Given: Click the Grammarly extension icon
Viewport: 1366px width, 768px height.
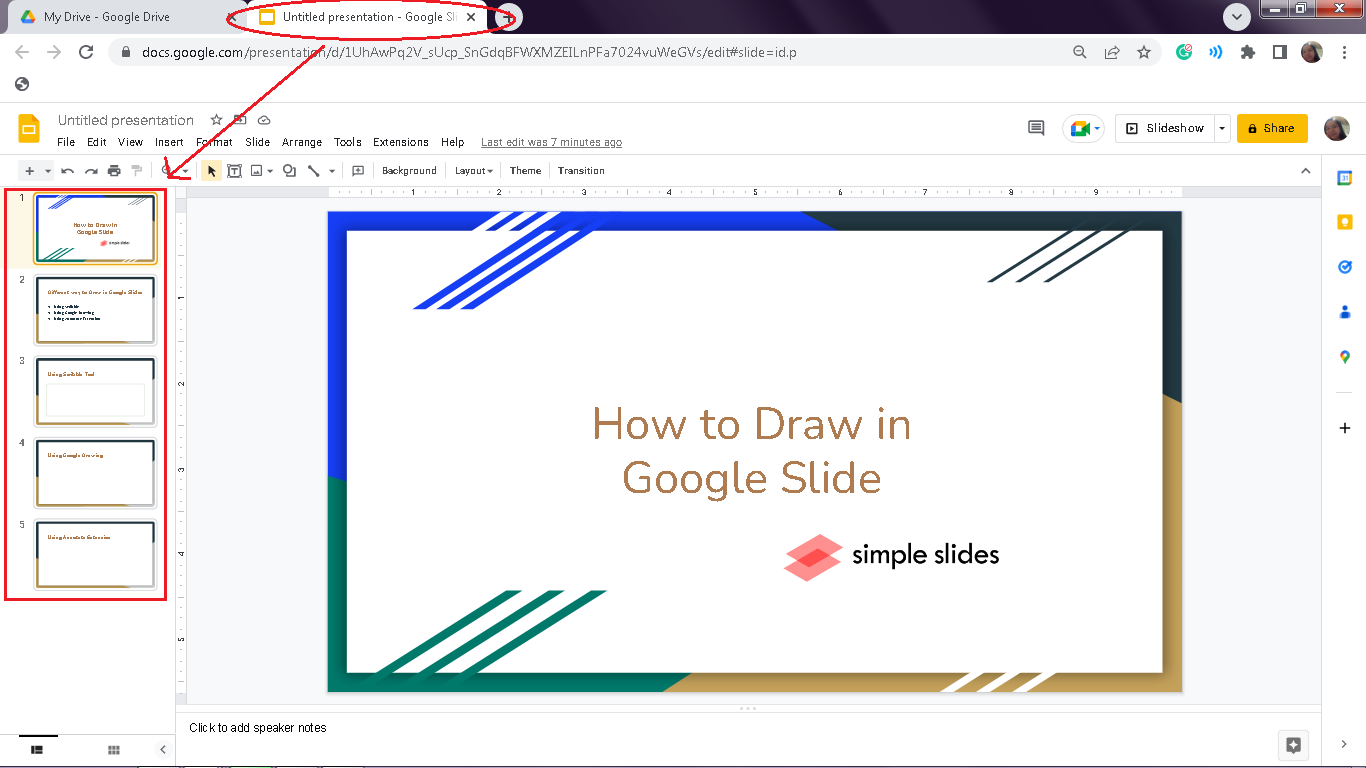Looking at the screenshot, I should [x=1184, y=52].
